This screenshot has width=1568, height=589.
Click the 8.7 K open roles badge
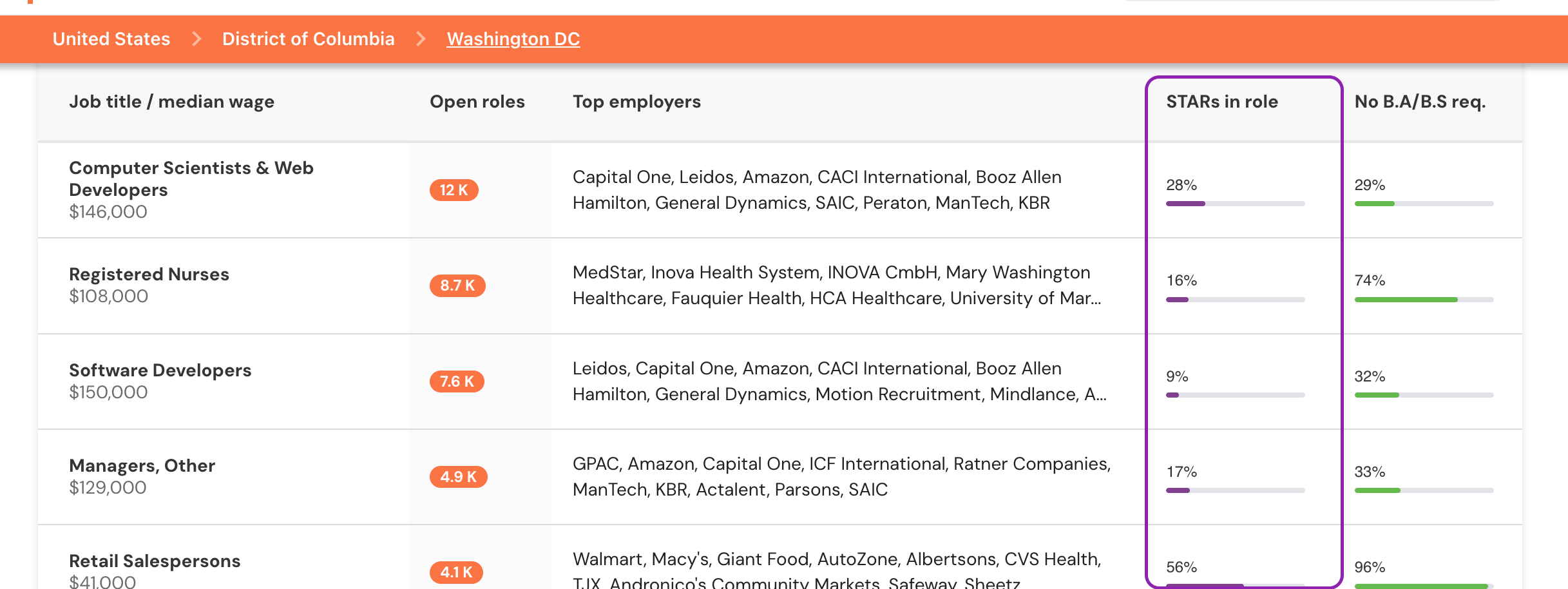[457, 285]
